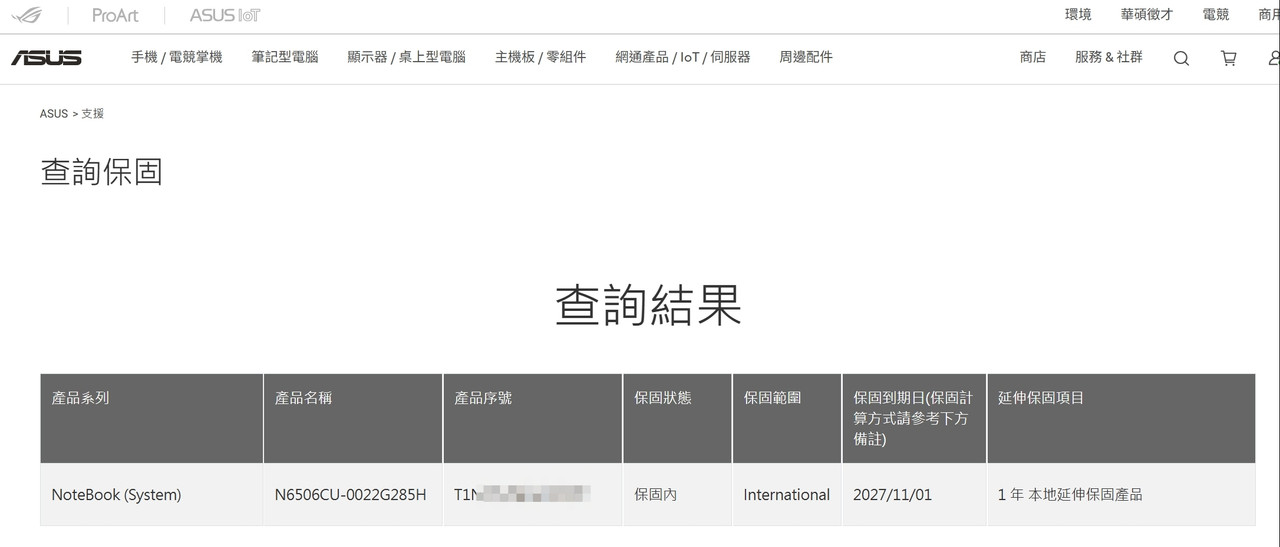Click the 支援 breadcrumb link
Viewport: 1280px width, 547px height.
click(92, 114)
